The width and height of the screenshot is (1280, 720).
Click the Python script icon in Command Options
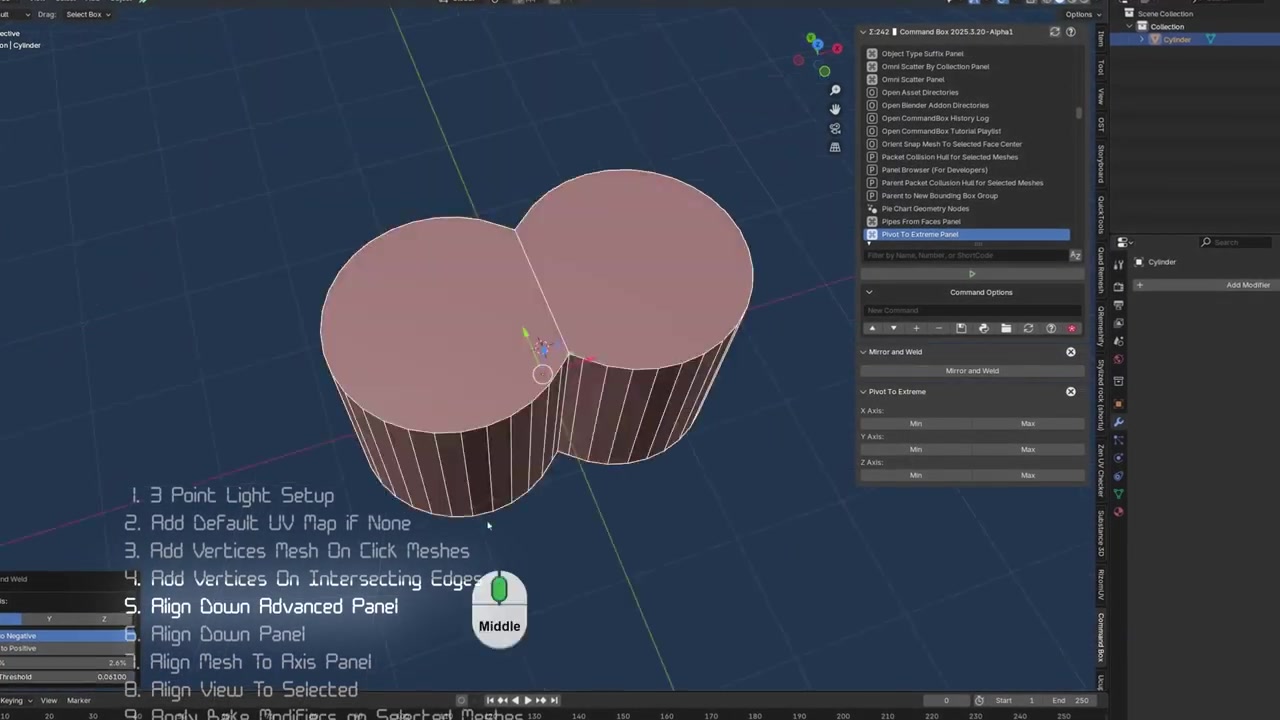[x=983, y=328]
